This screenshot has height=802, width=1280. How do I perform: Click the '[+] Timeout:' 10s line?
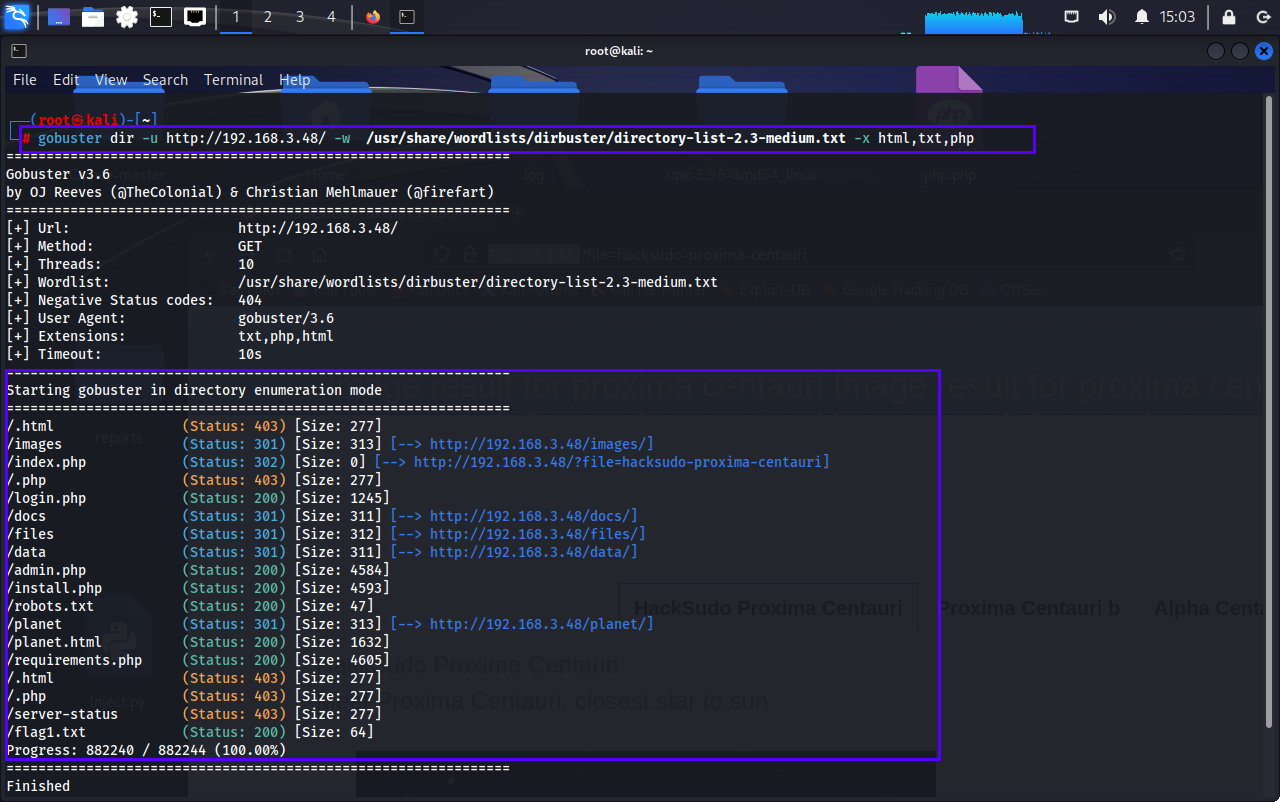pos(134,354)
